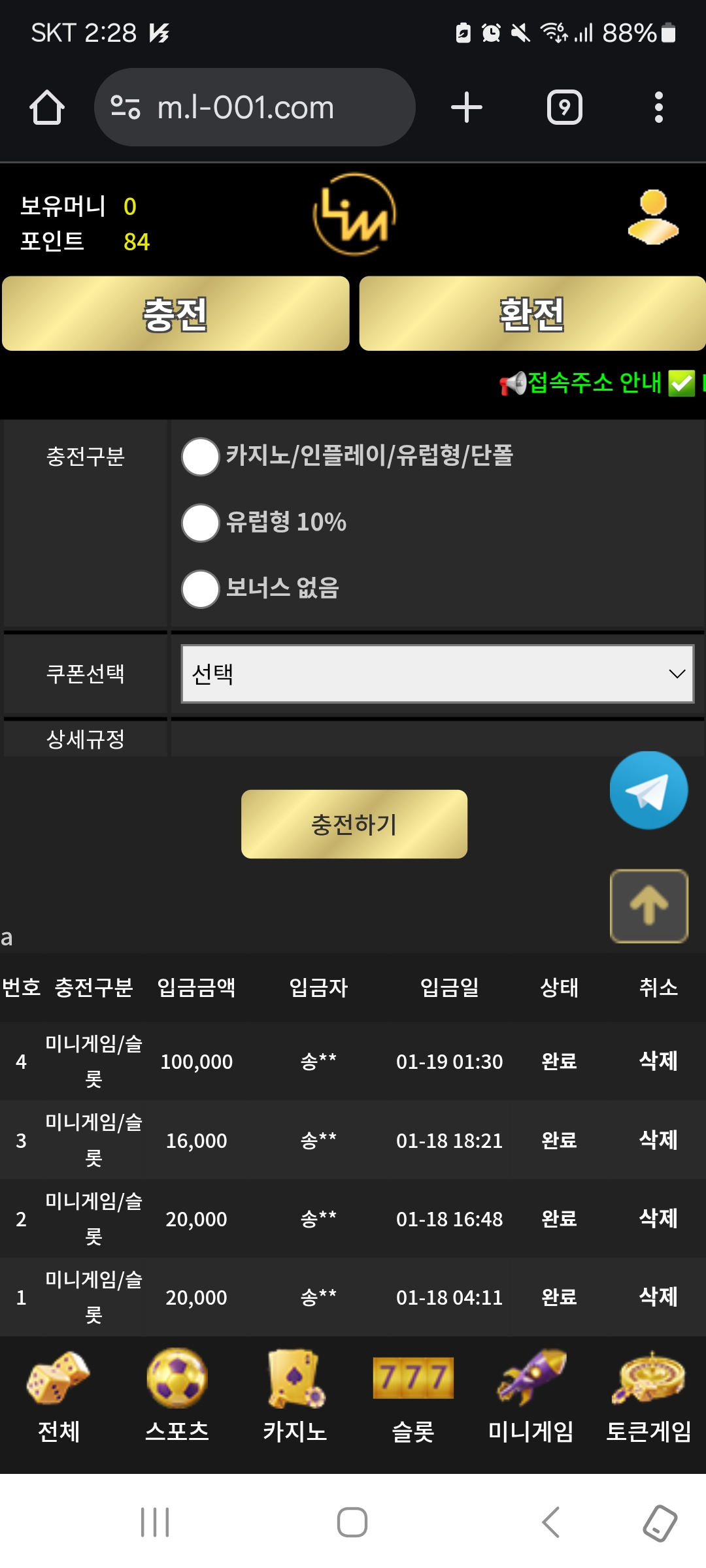This screenshot has height=1568, width=706.
Task: Tap the scroll-to-top arrow button
Action: 648,906
